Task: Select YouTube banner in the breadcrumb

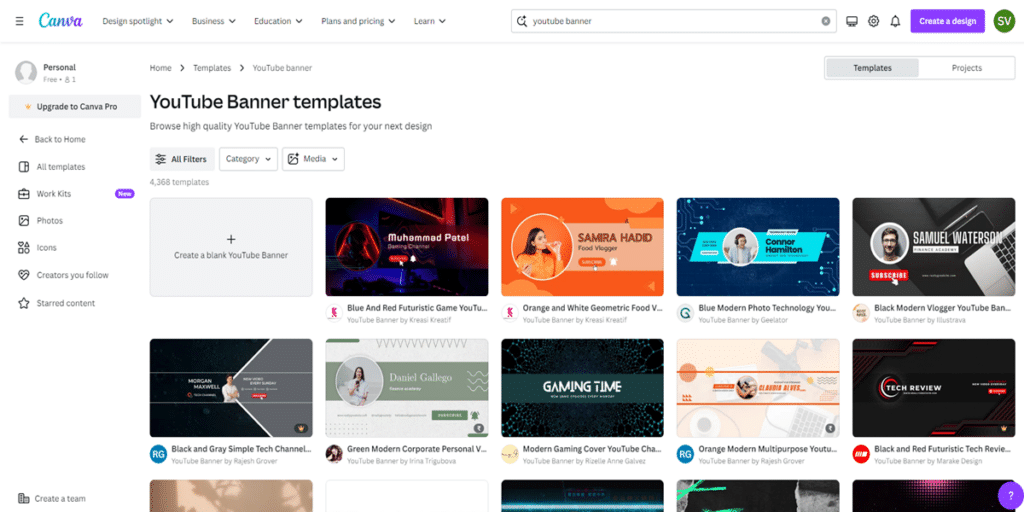Action: pos(282,68)
